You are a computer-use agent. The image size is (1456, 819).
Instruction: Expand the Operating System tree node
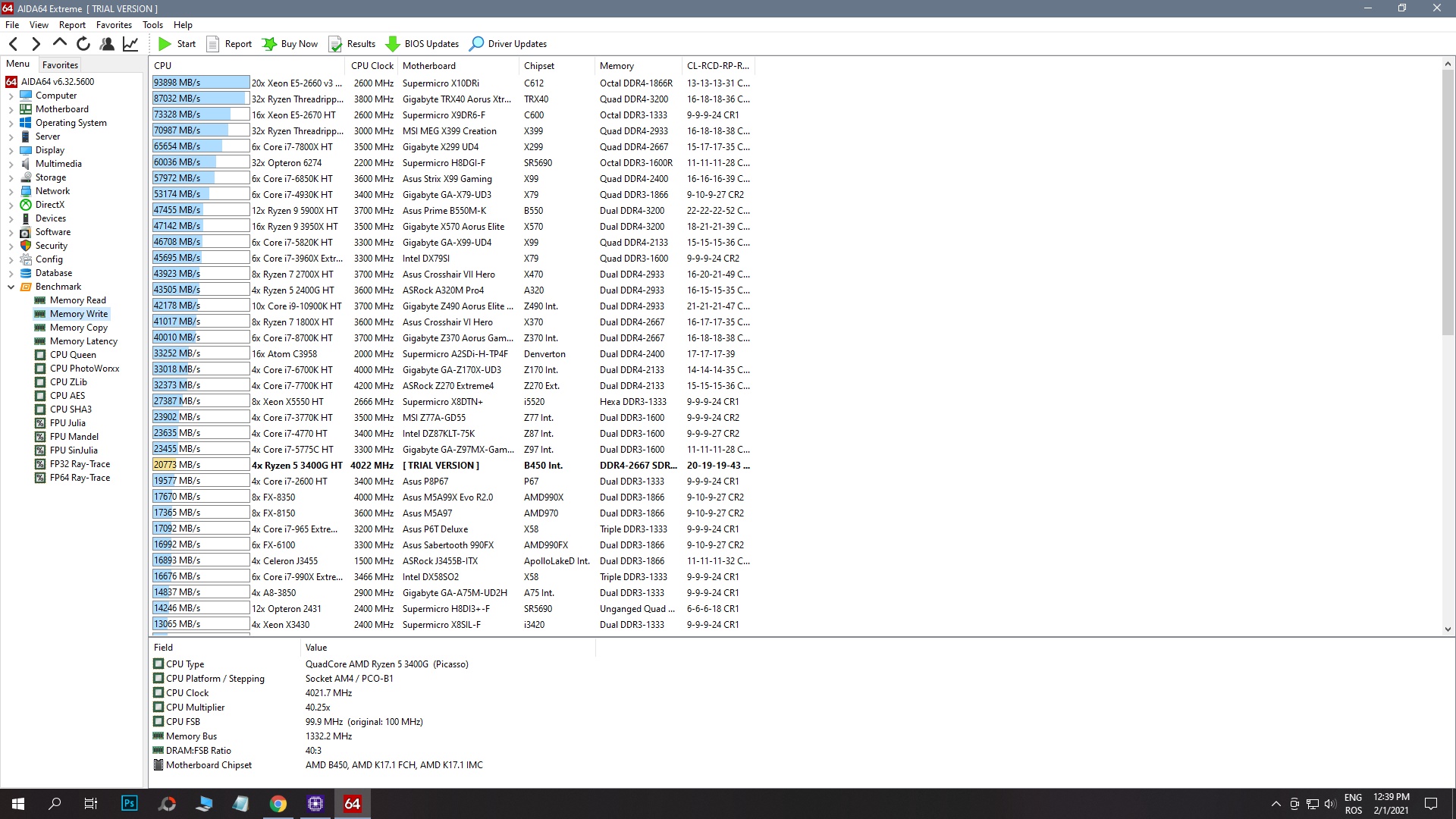pyautogui.click(x=11, y=124)
